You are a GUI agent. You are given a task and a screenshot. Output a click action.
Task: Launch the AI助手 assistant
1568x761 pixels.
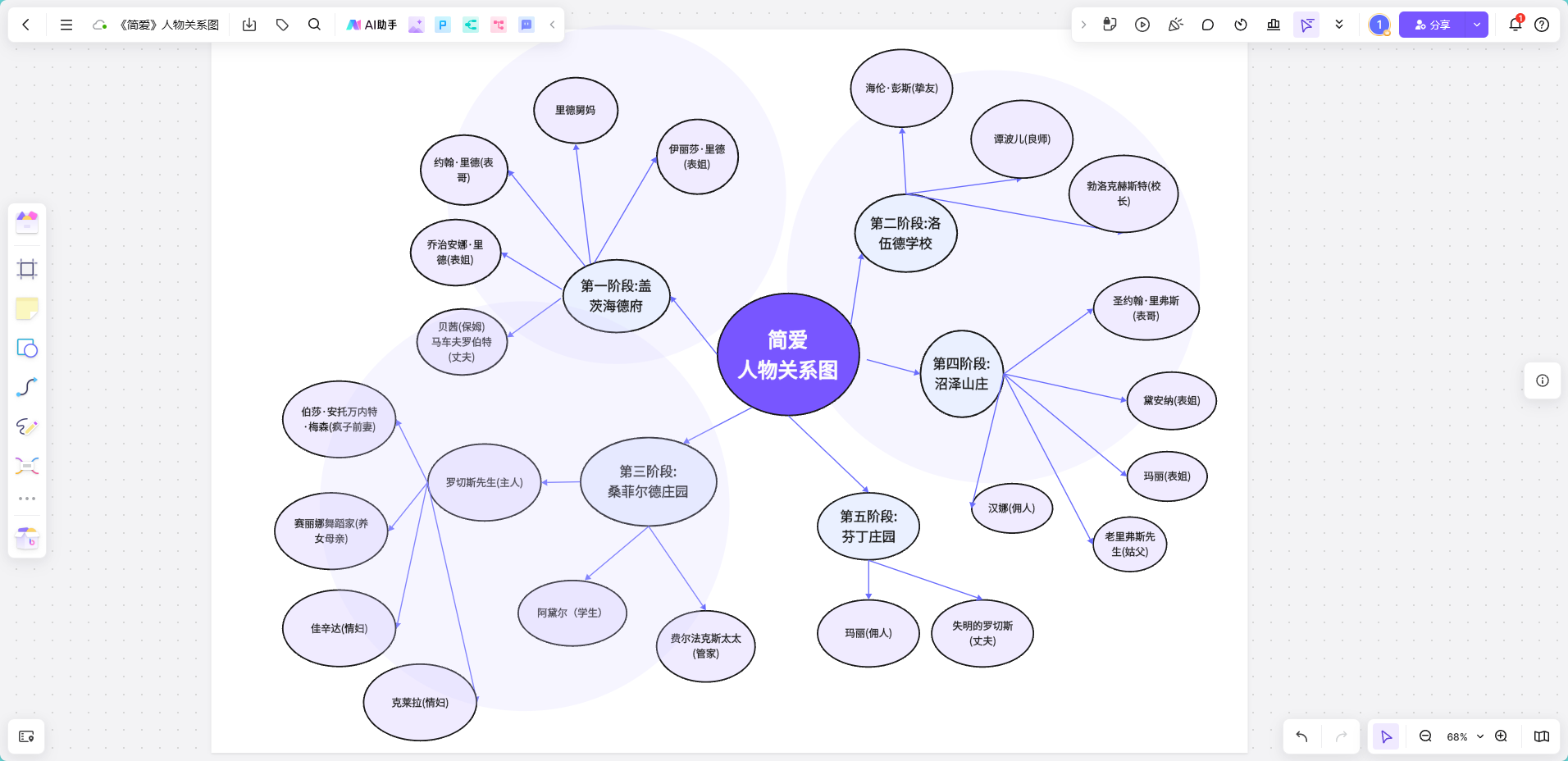click(x=371, y=25)
